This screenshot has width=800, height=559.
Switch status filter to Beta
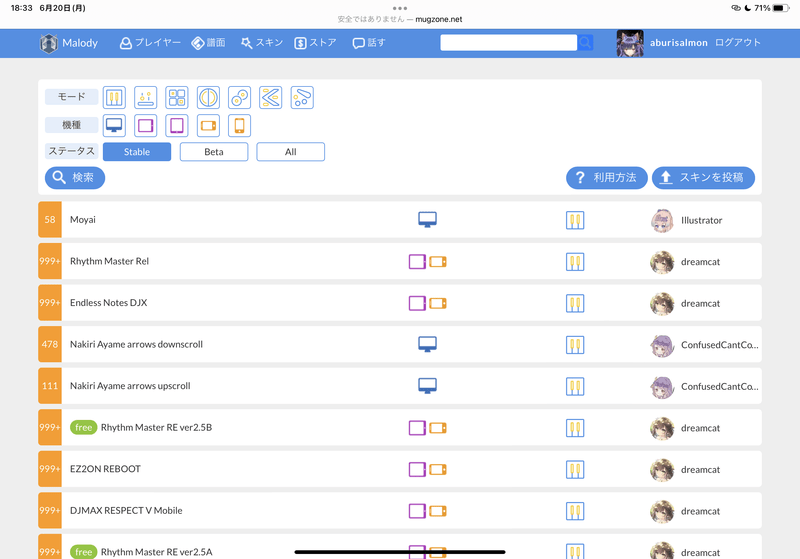point(214,152)
